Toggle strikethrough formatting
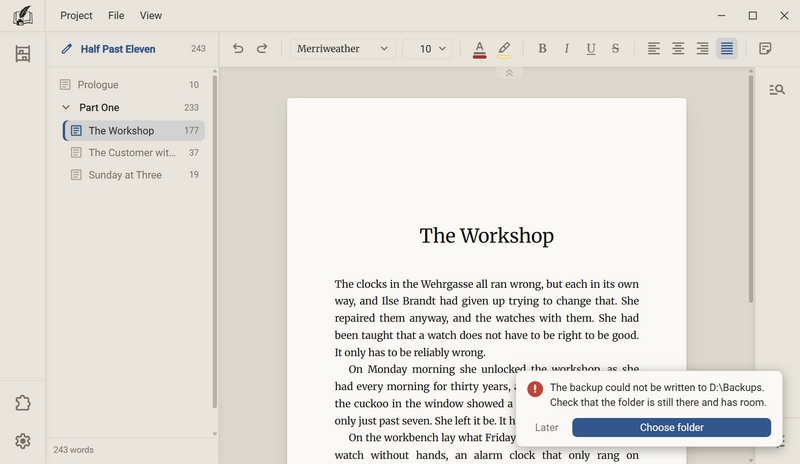 pos(615,48)
